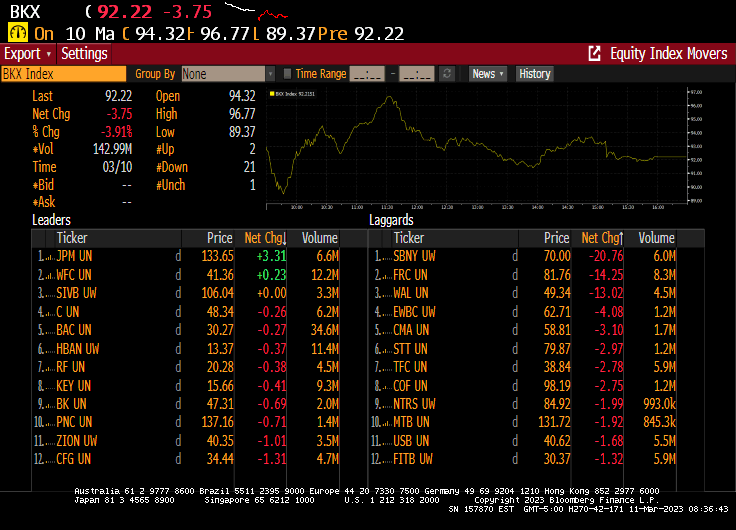Screen dimensions: 736x530
Task: Enable the Time Range checkbox
Action: (288, 74)
